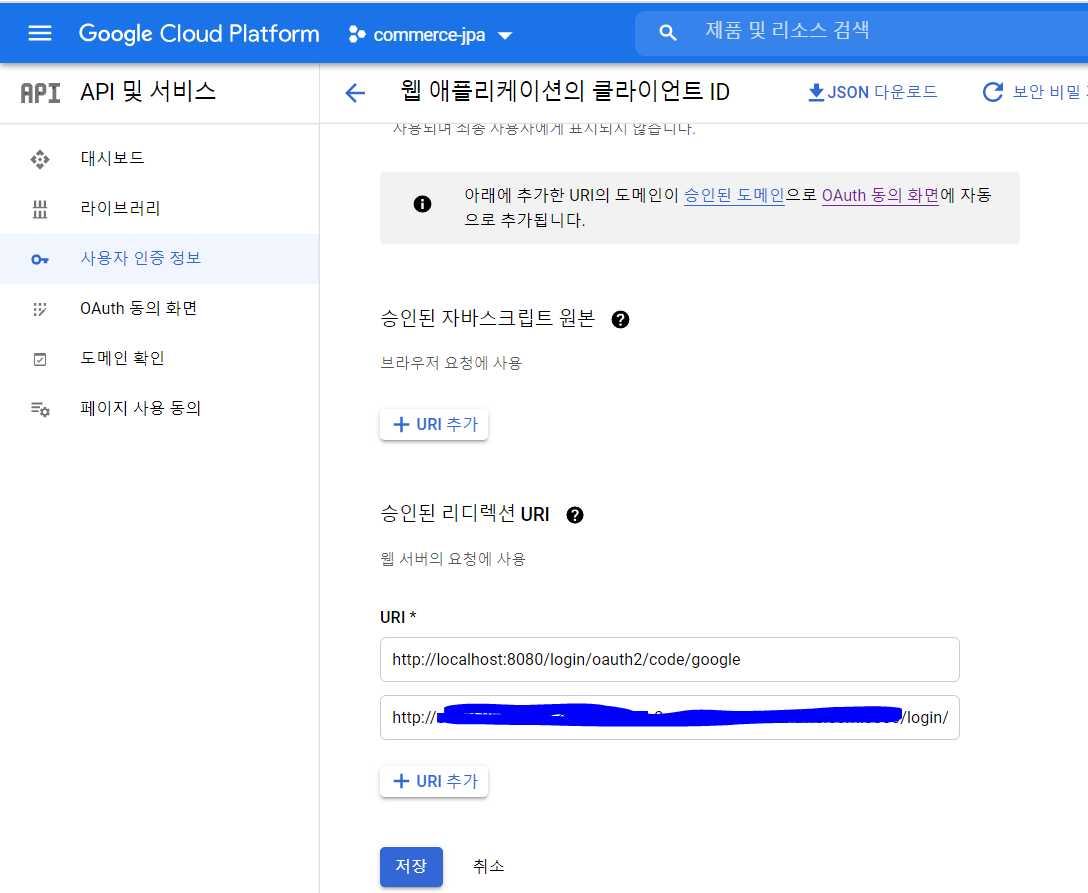Open the 대시보드 menu item

click(160, 158)
